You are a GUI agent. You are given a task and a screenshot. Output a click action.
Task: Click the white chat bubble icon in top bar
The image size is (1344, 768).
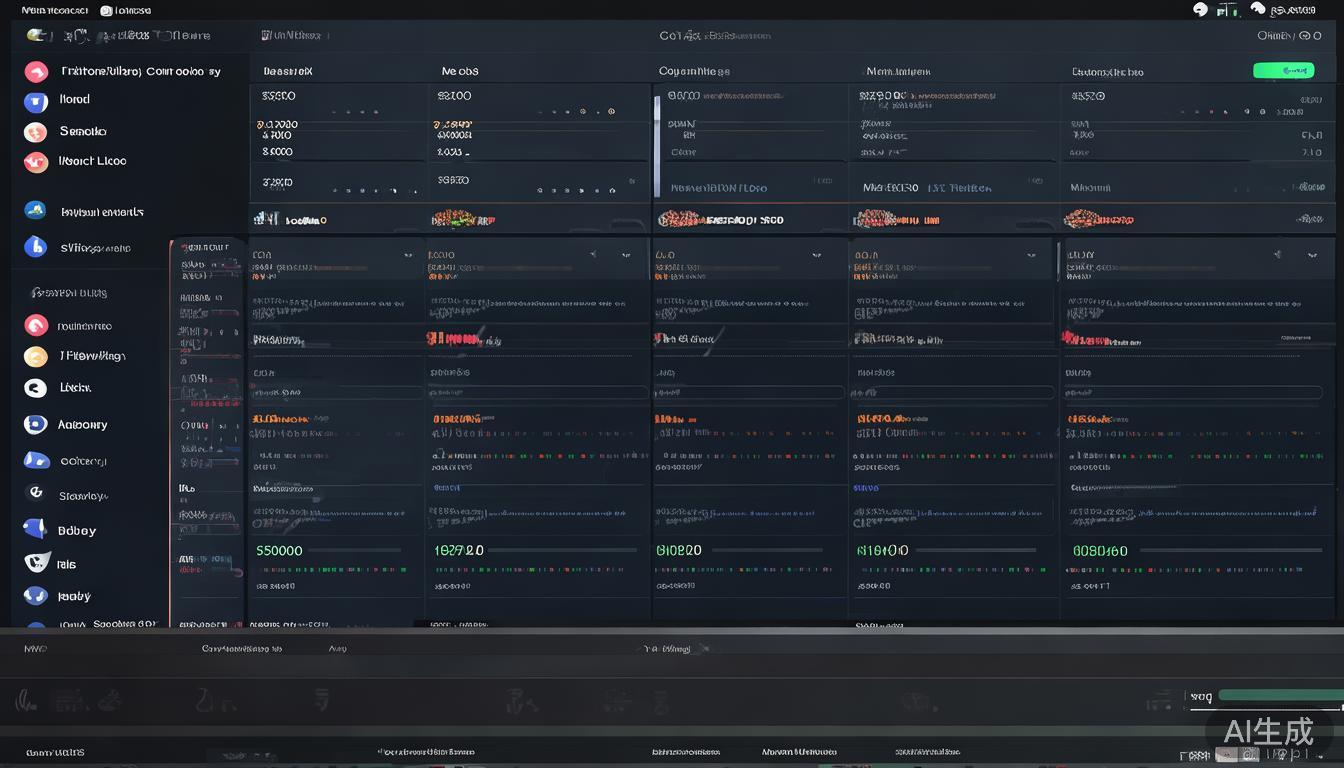pyautogui.click(x=1201, y=10)
